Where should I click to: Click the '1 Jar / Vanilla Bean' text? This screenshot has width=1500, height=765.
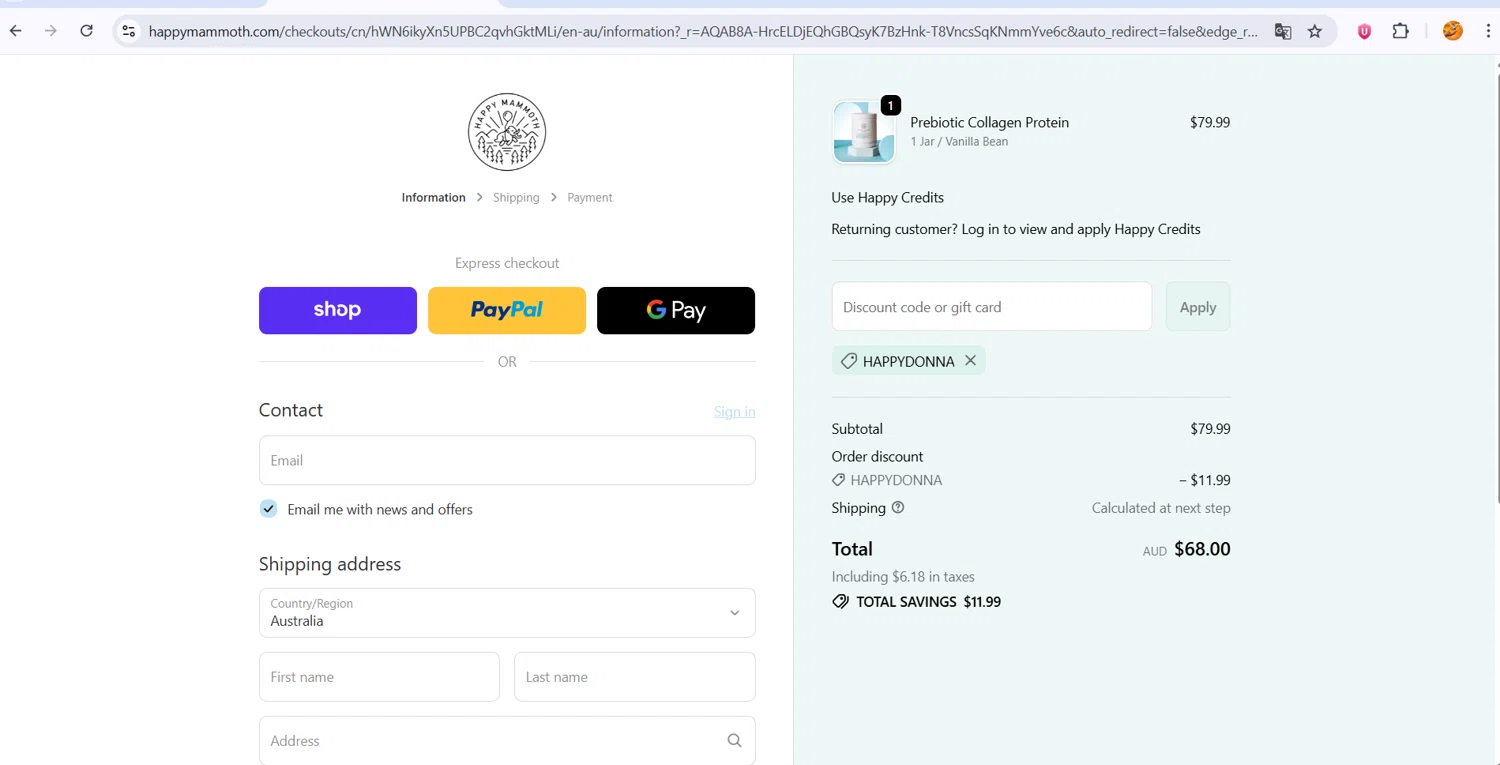click(x=959, y=142)
